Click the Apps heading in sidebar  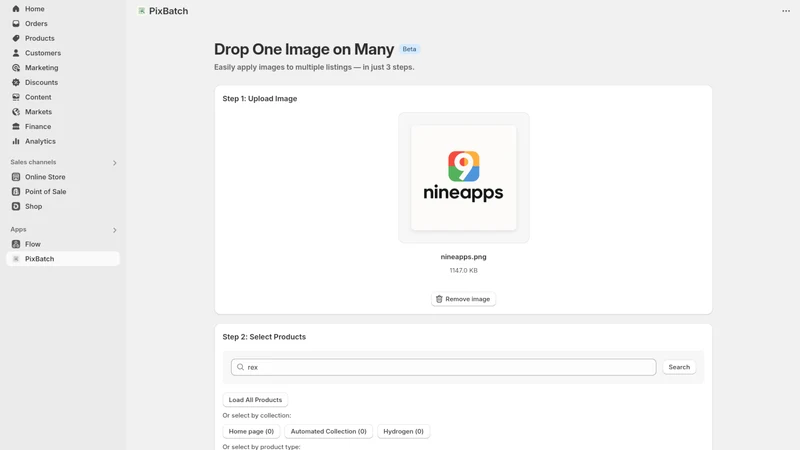[x=18, y=230]
